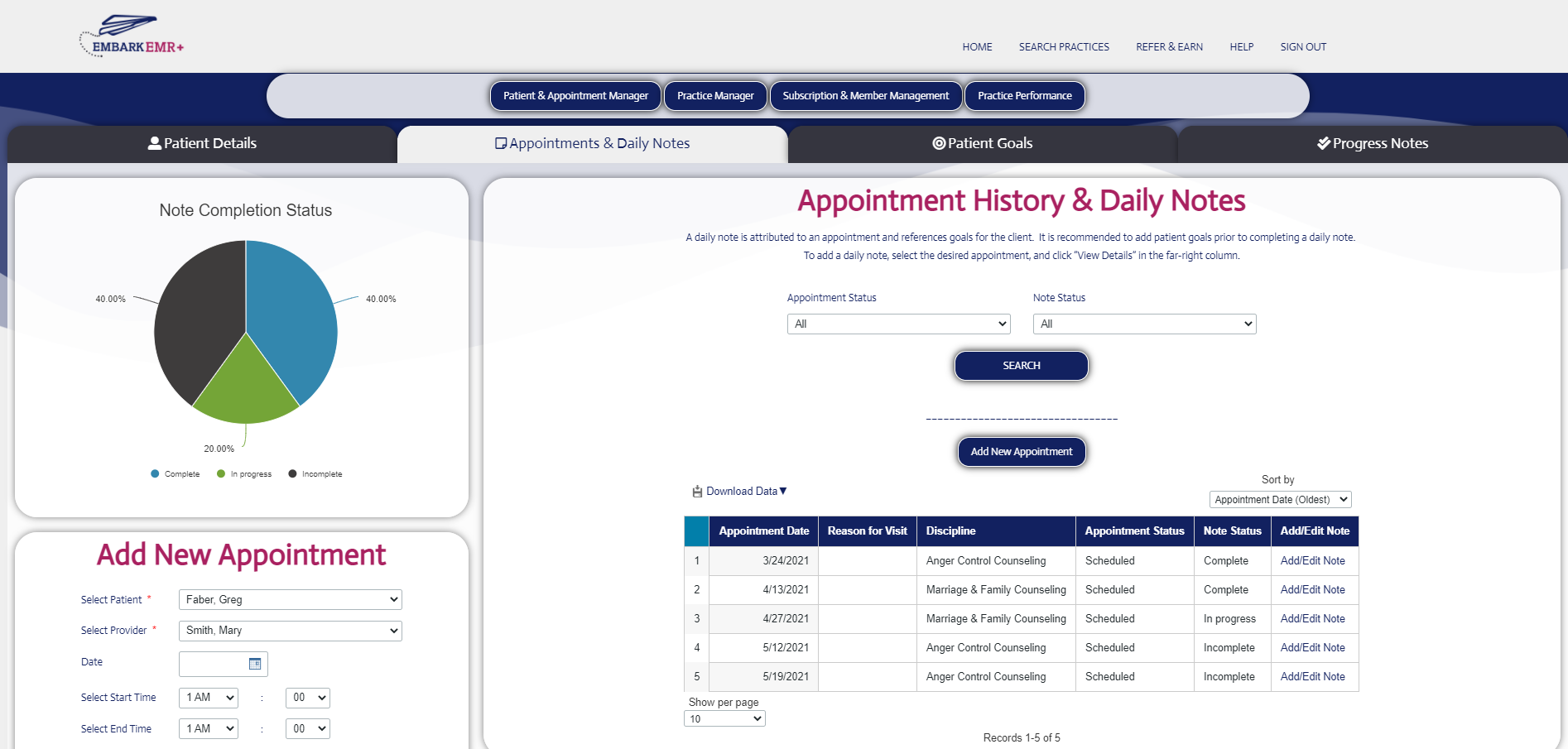Open the Appointment Status dropdown

pos(898,324)
